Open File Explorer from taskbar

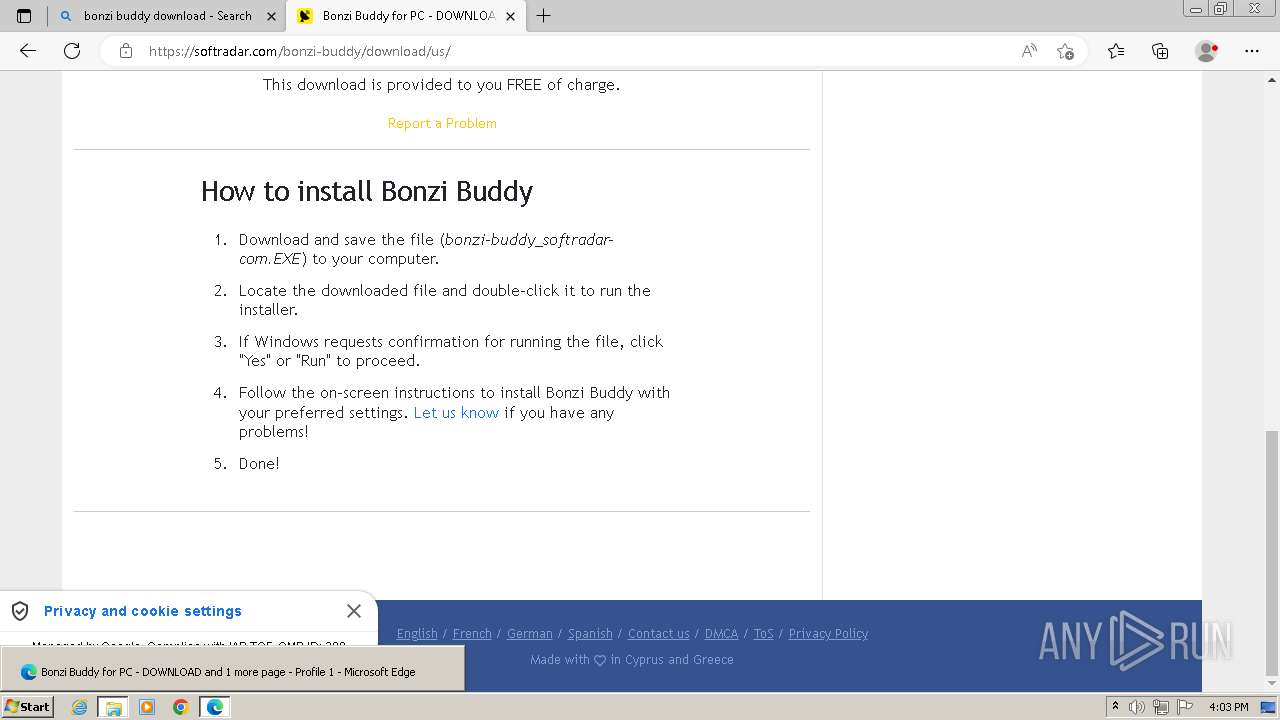(113, 707)
